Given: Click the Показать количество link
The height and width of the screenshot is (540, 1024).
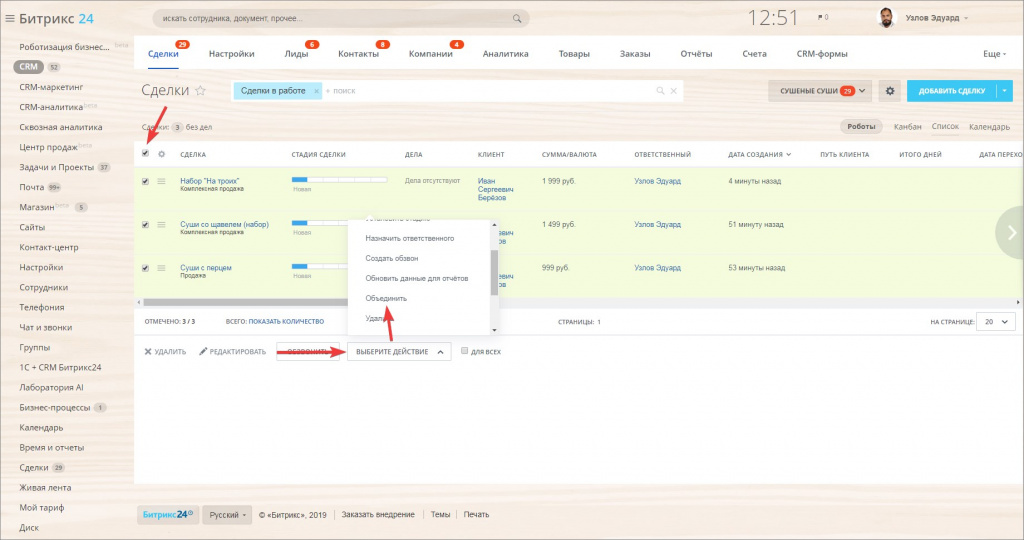Looking at the screenshot, I should tap(286, 322).
